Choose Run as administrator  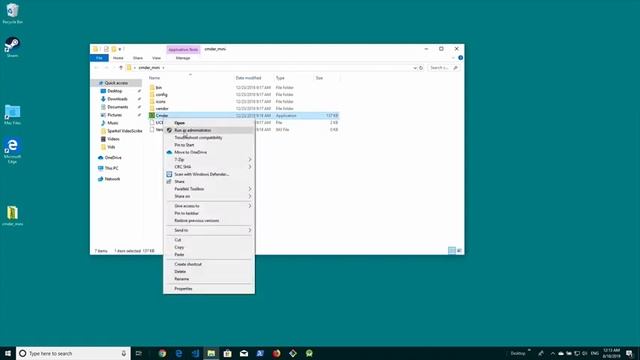[209, 130]
